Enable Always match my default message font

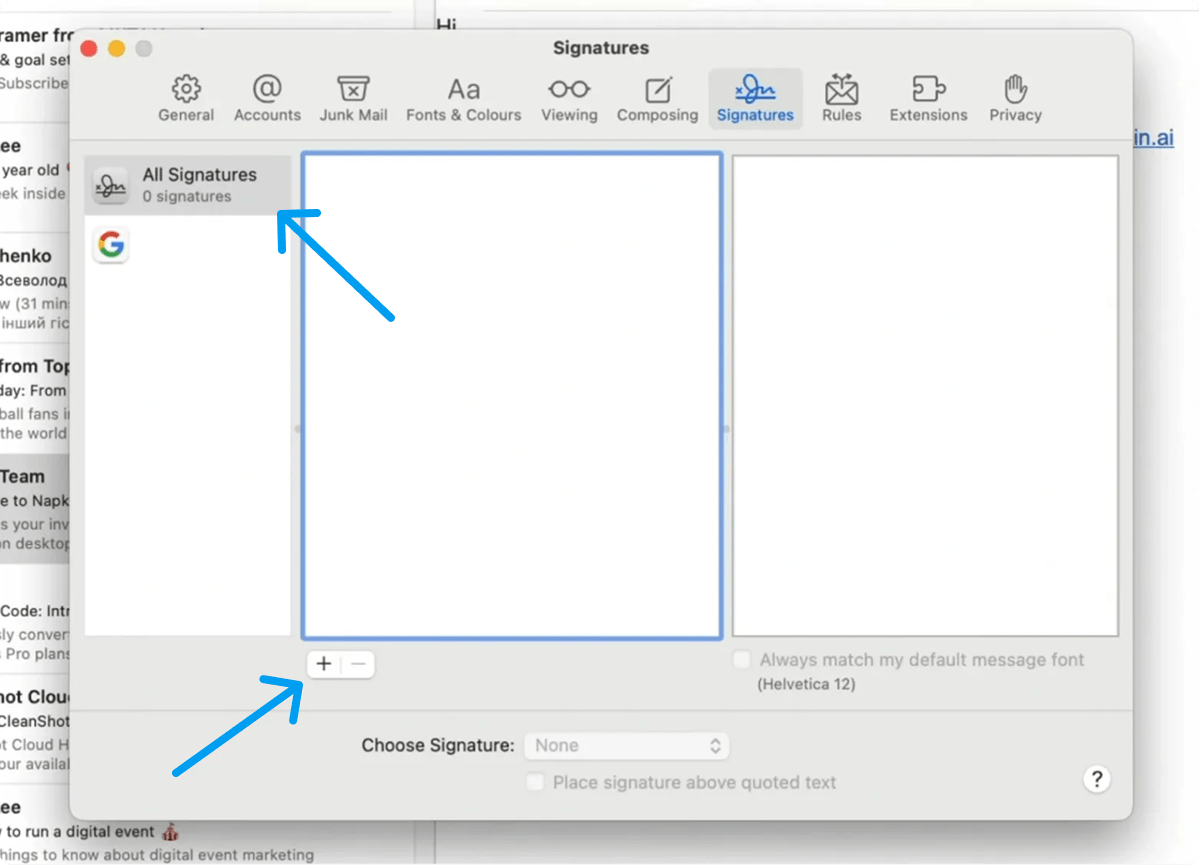[742, 659]
